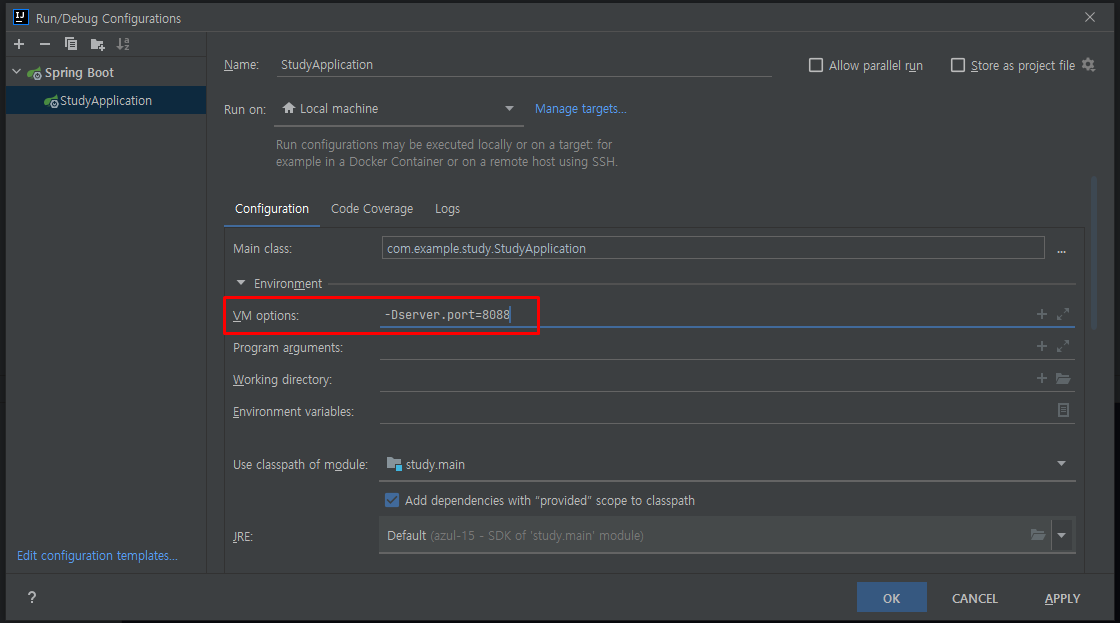Enable Store as project file
The width and height of the screenshot is (1120, 623).
958,65
